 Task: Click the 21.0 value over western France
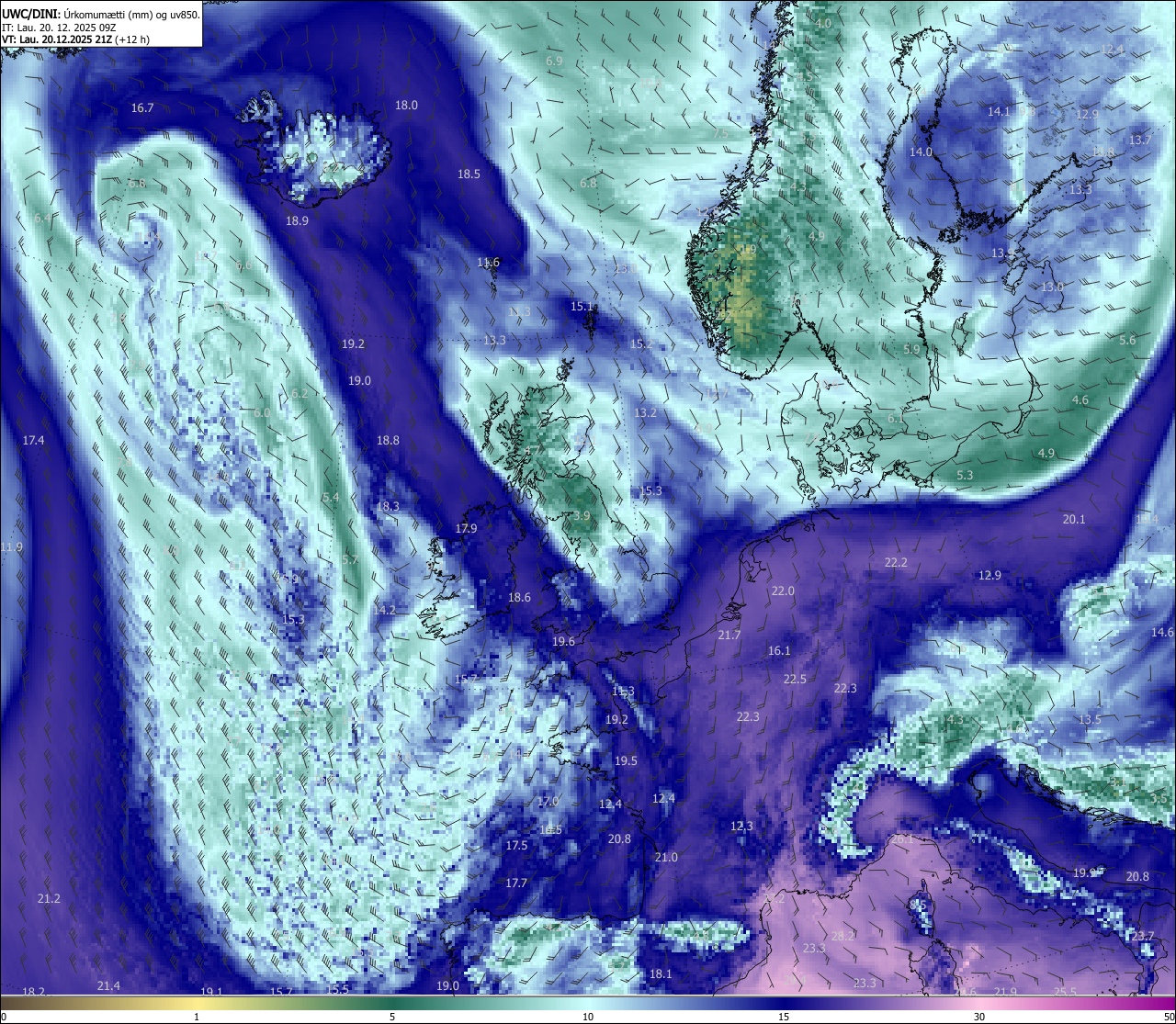(x=666, y=858)
